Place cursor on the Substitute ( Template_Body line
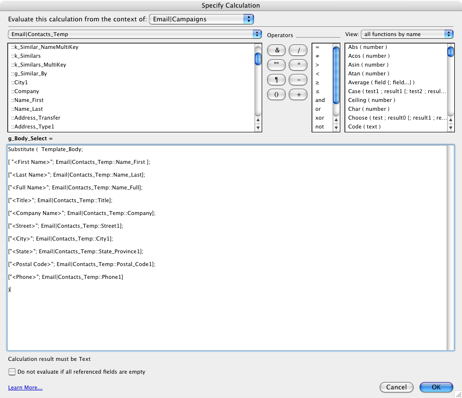This screenshot has width=462, height=398. click(45, 149)
